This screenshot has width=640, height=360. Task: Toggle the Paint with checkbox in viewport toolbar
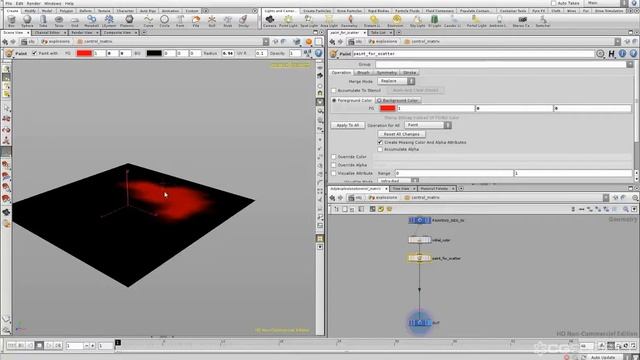35,53
